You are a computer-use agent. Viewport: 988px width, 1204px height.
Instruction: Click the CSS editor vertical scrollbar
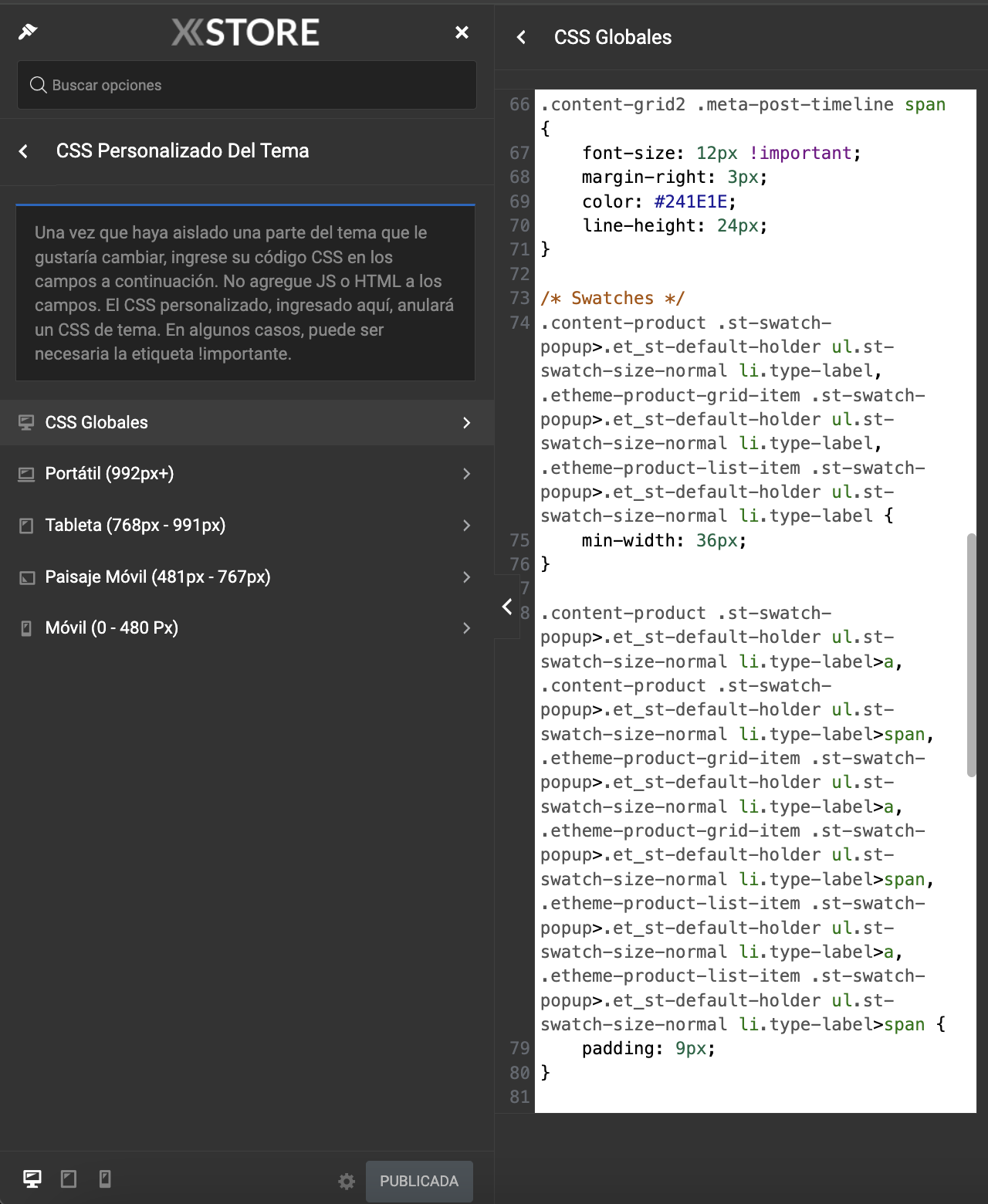(x=971, y=654)
